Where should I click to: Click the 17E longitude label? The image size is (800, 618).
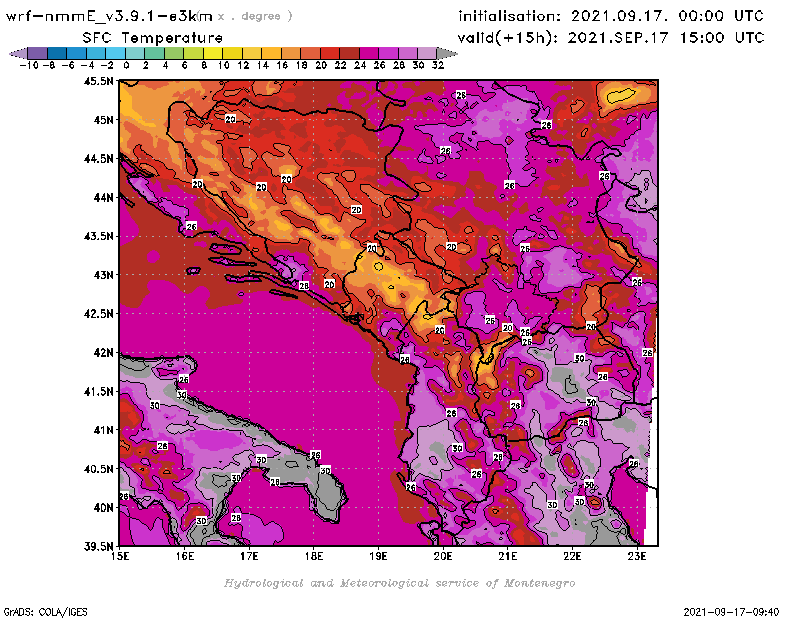[x=249, y=556]
